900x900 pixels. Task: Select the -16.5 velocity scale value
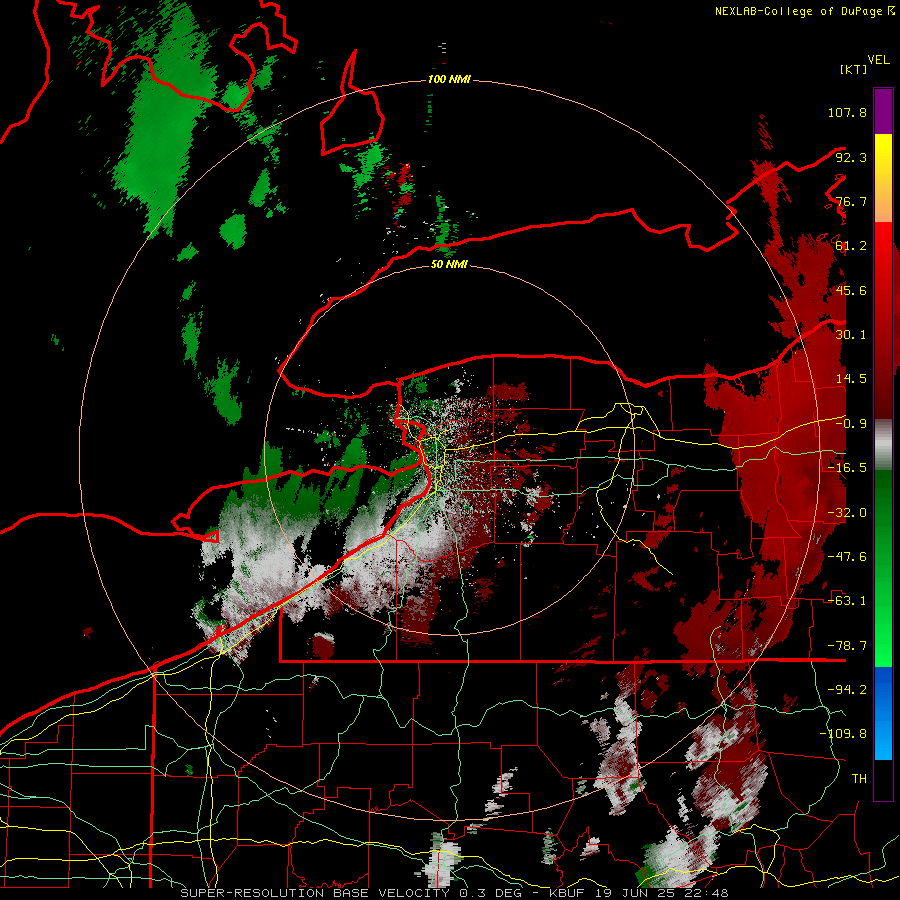[847, 468]
